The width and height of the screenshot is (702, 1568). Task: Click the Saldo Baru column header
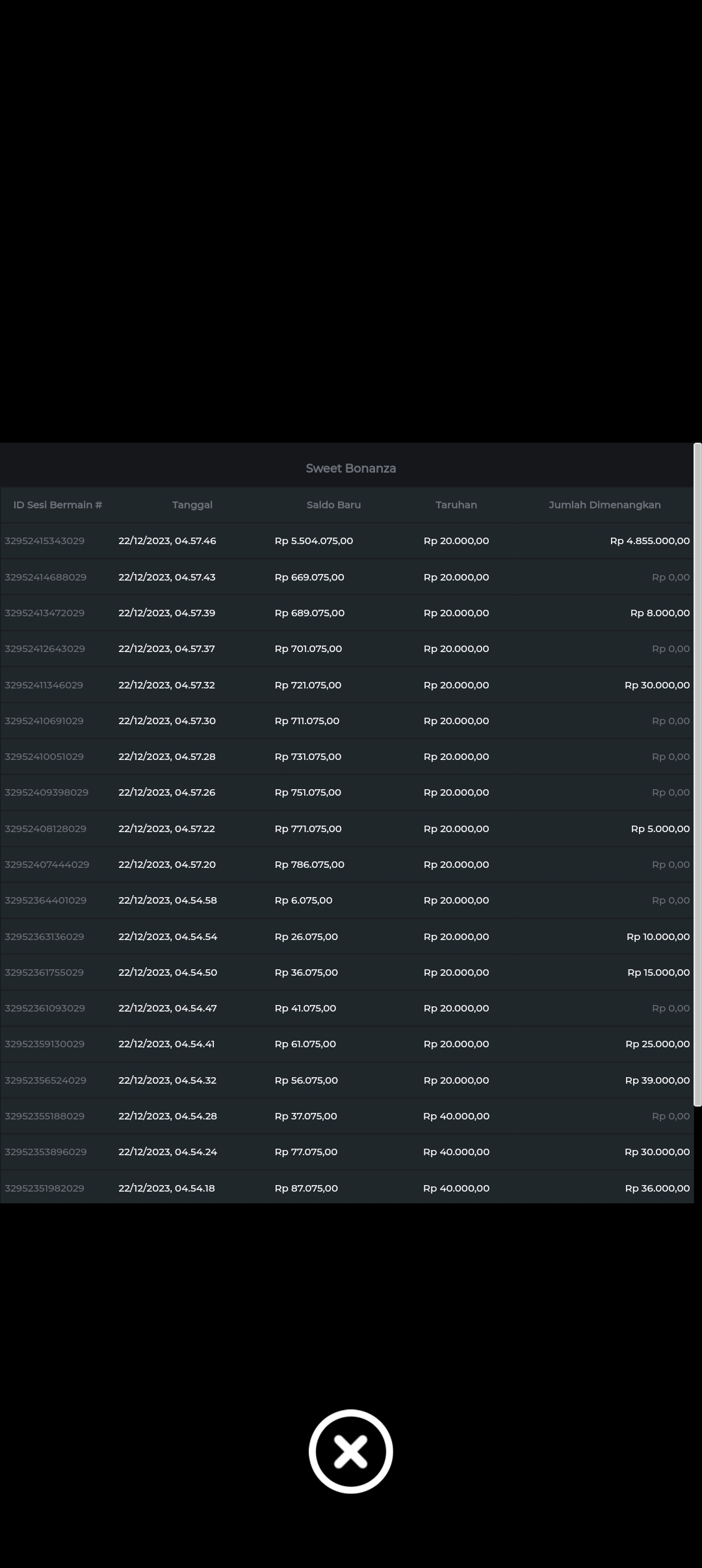[x=333, y=504]
